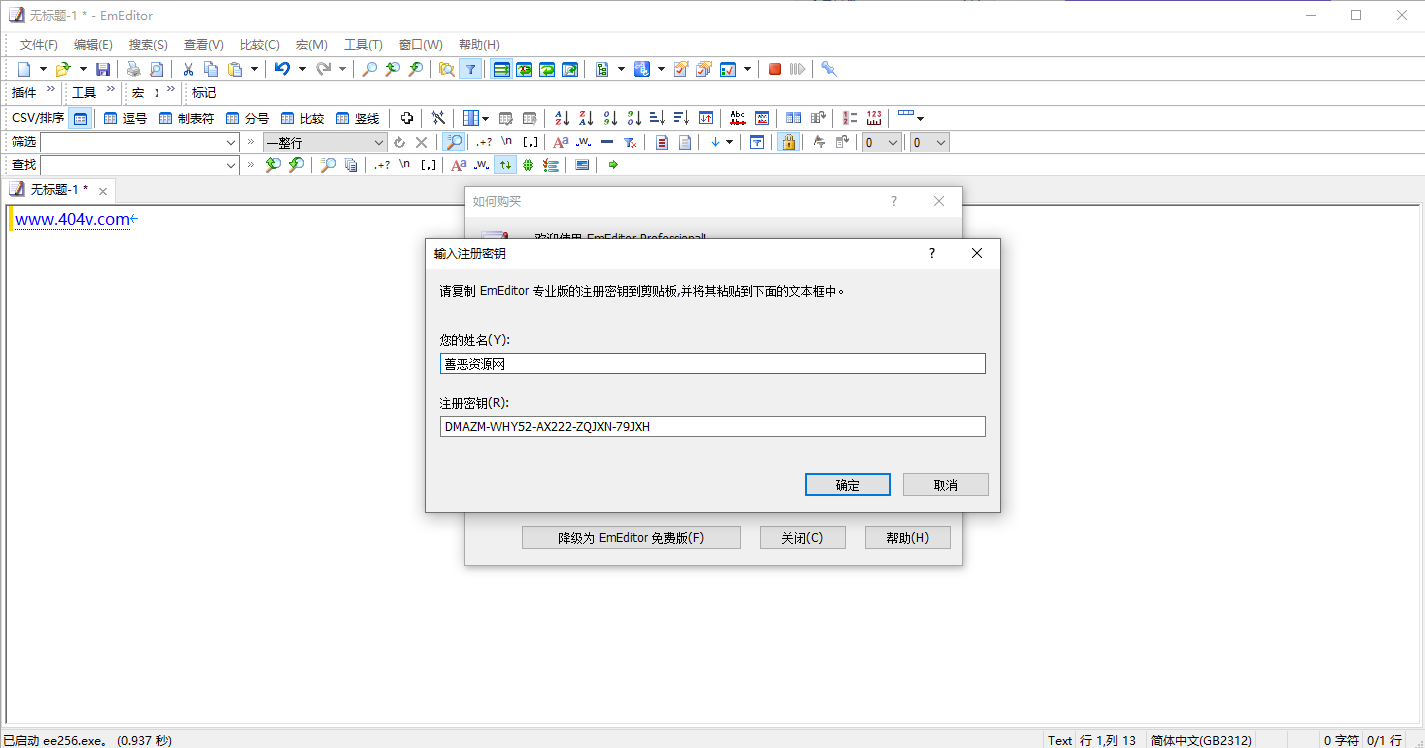Click the sort A to Z icon
The height and width of the screenshot is (748, 1425).
click(562, 118)
